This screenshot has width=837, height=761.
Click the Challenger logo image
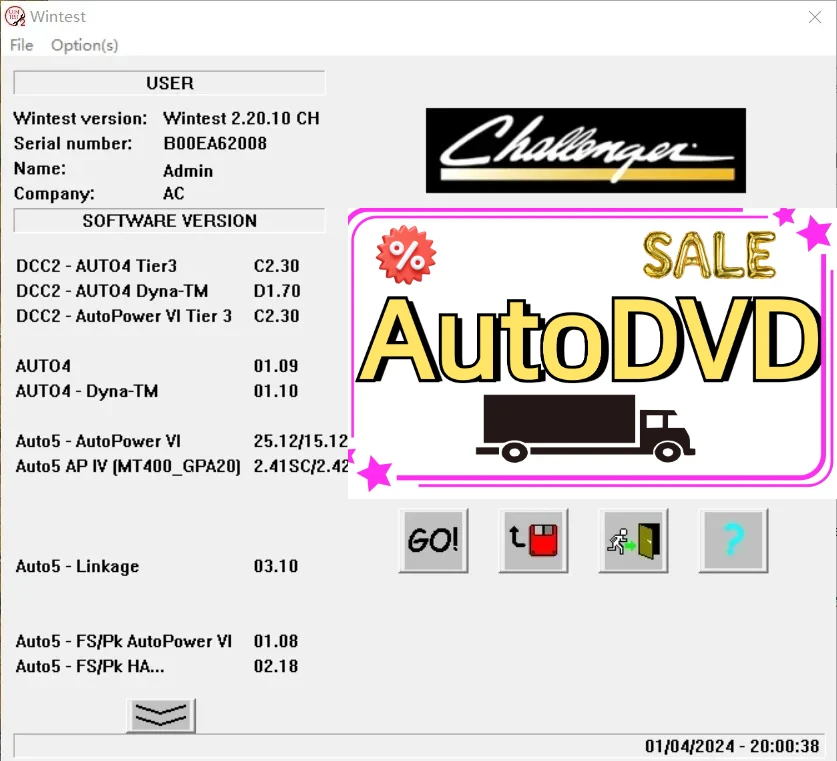pyautogui.click(x=586, y=150)
